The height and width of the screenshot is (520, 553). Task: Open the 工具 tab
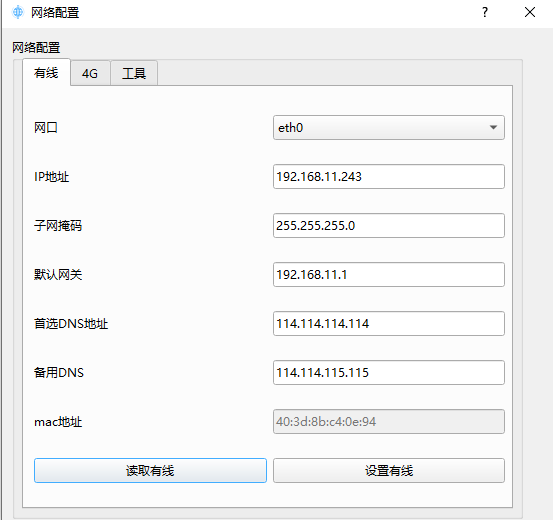134,73
